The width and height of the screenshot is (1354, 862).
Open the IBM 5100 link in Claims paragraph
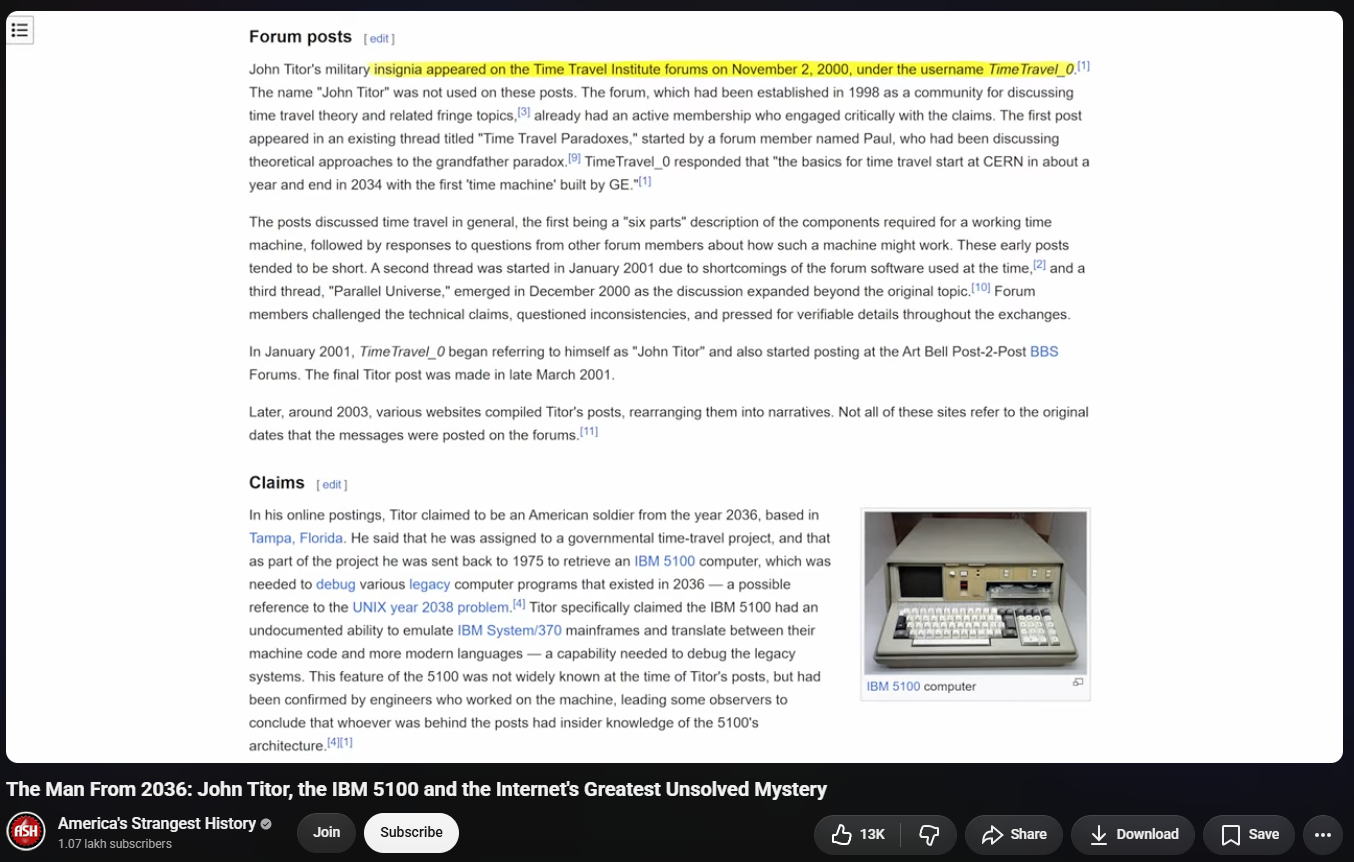(x=664, y=561)
